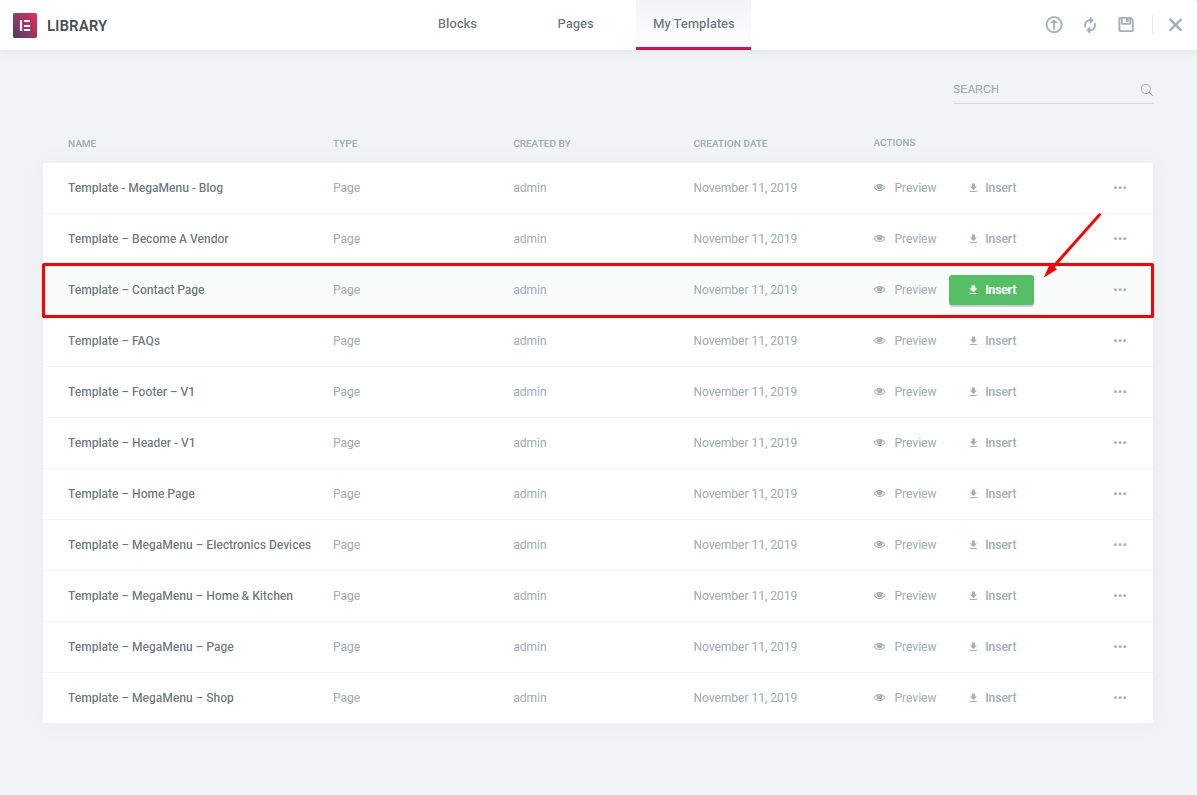Open more options for MegaMenu – Shop template
This screenshot has height=795, width=1197.
tap(1120, 698)
